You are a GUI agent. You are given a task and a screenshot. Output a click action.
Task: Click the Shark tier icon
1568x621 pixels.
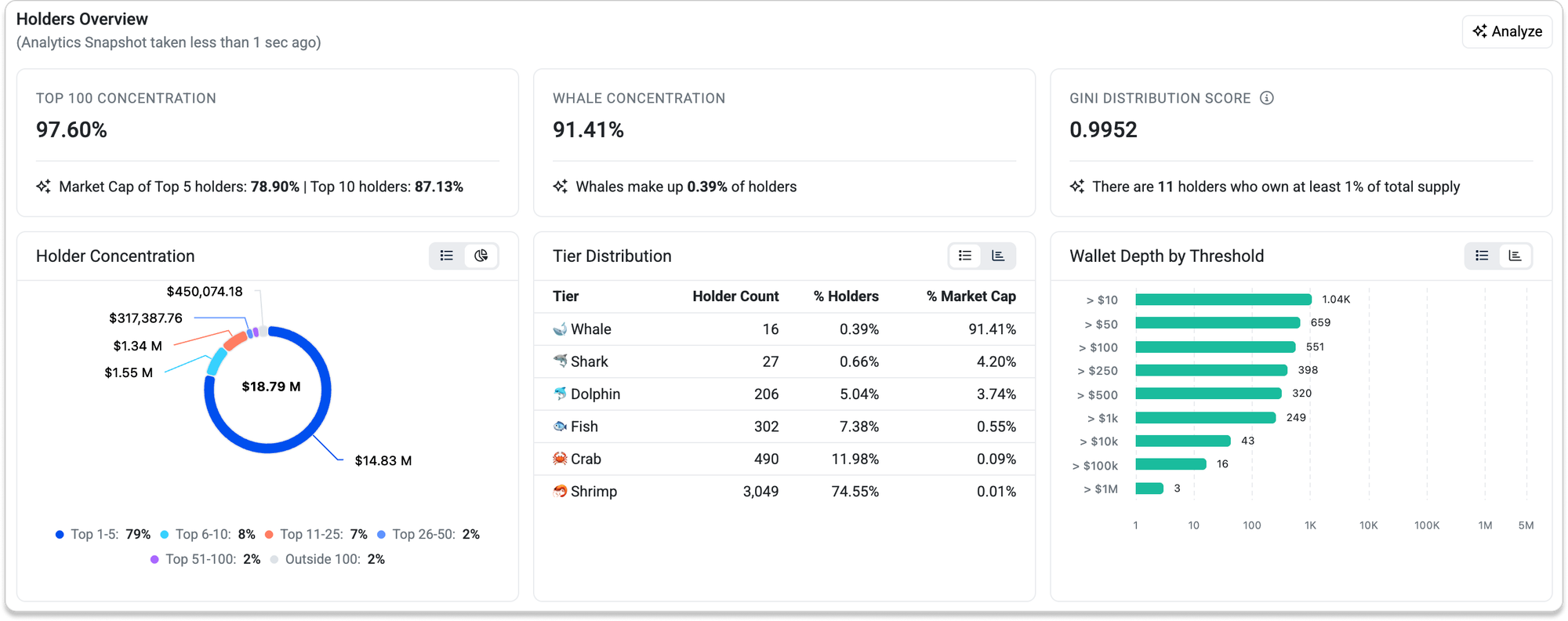pyautogui.click(x=560, y=361)
